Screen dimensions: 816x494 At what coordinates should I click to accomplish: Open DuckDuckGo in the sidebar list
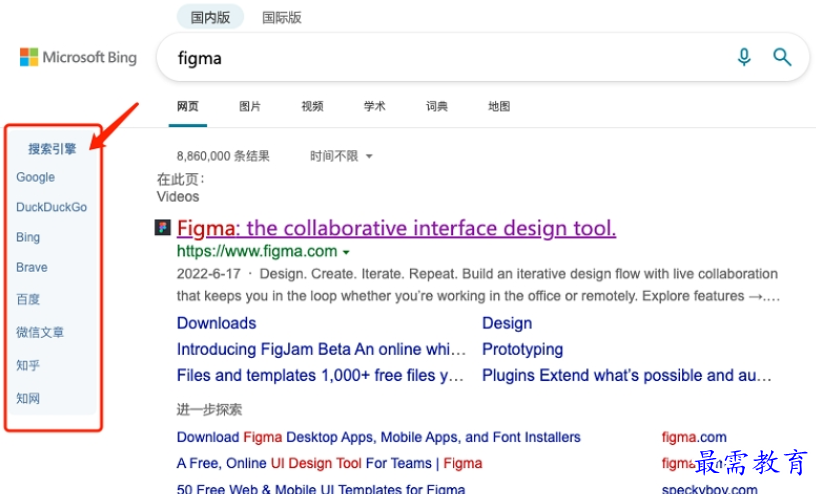pyautogui.click(x=52, y=207)
